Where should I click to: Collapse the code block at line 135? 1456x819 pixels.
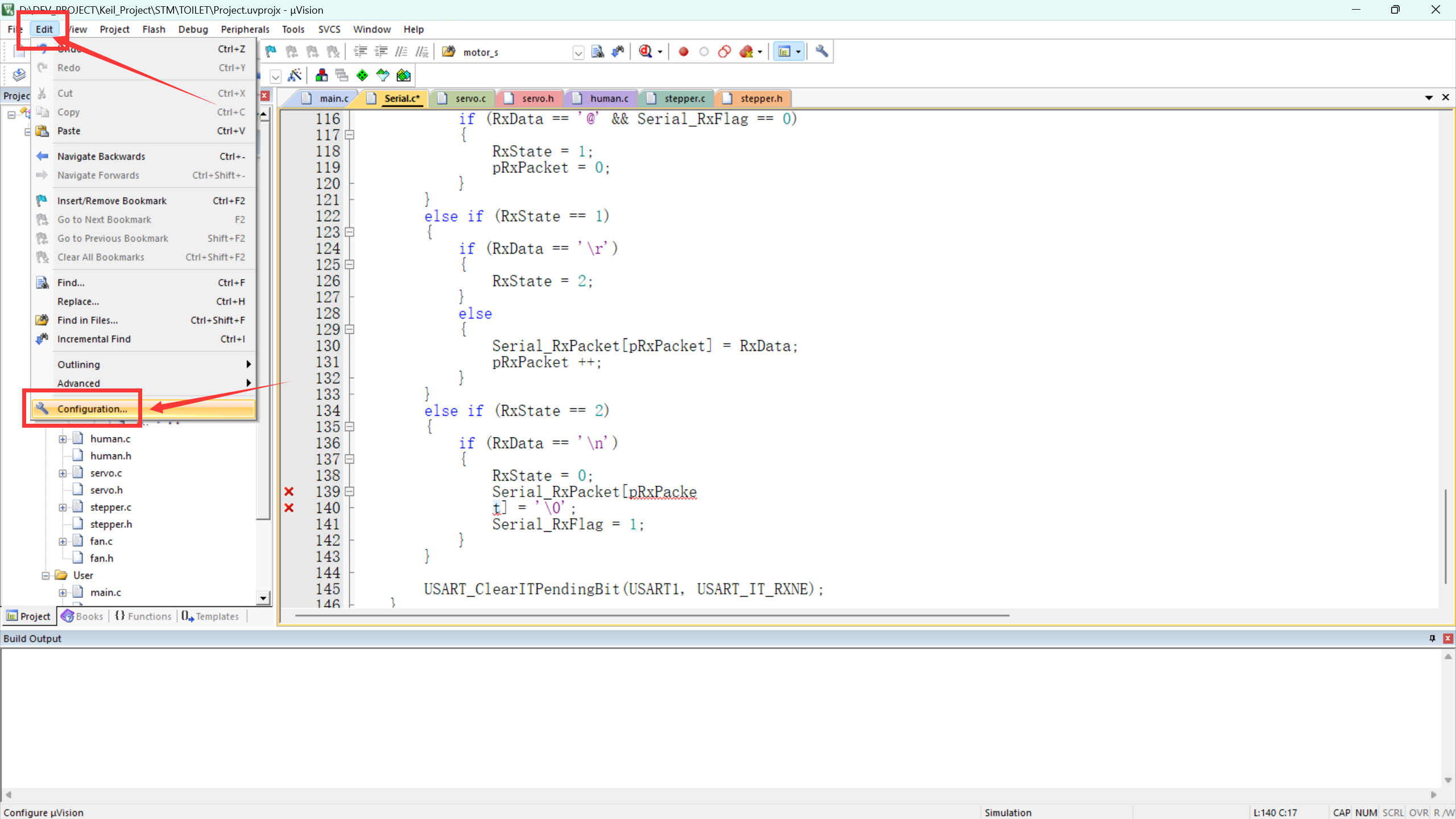350,427
